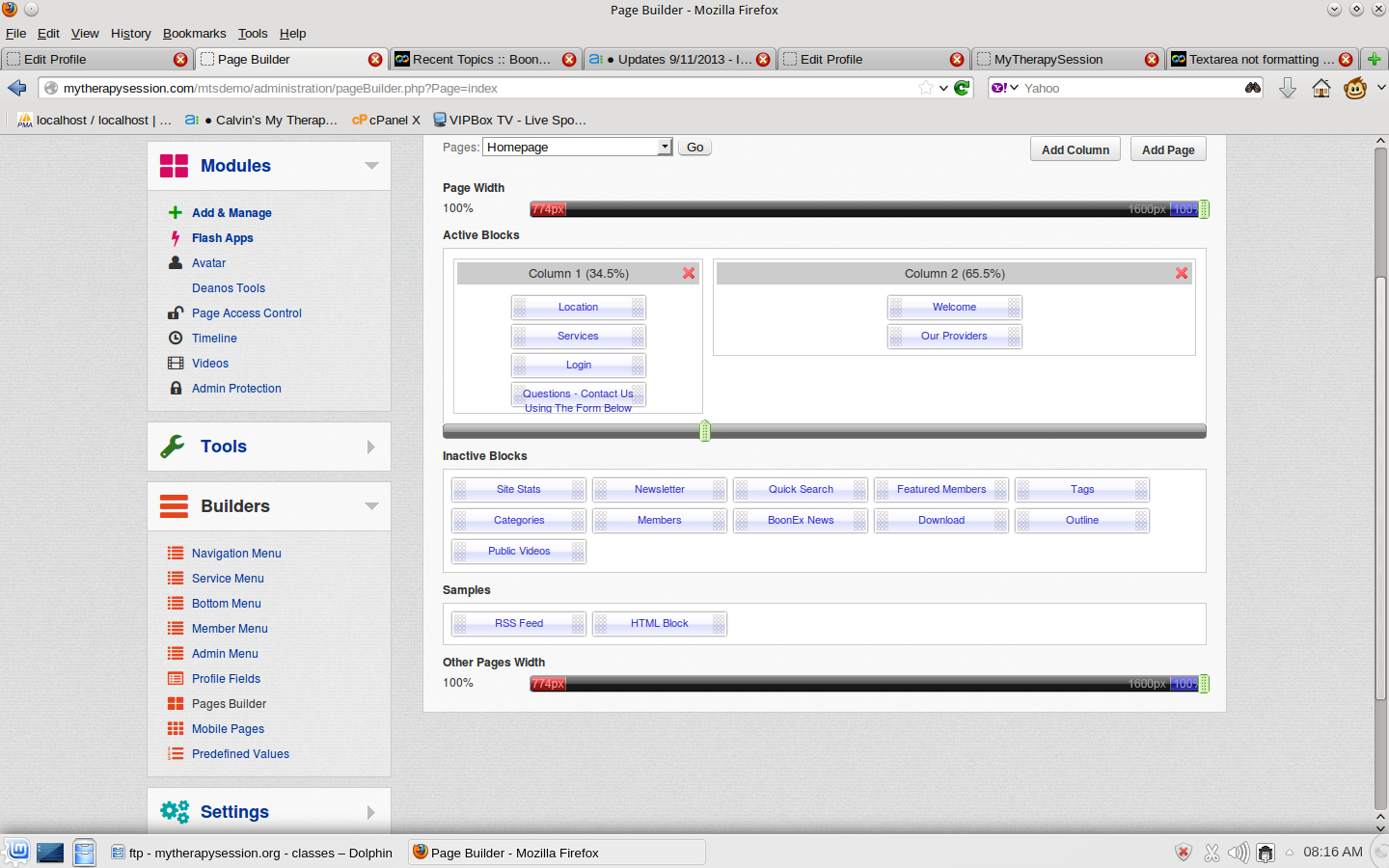Screen dimensions: 1389x868
Task: Click the Yahoo search input field
Action: [1129, 89]
